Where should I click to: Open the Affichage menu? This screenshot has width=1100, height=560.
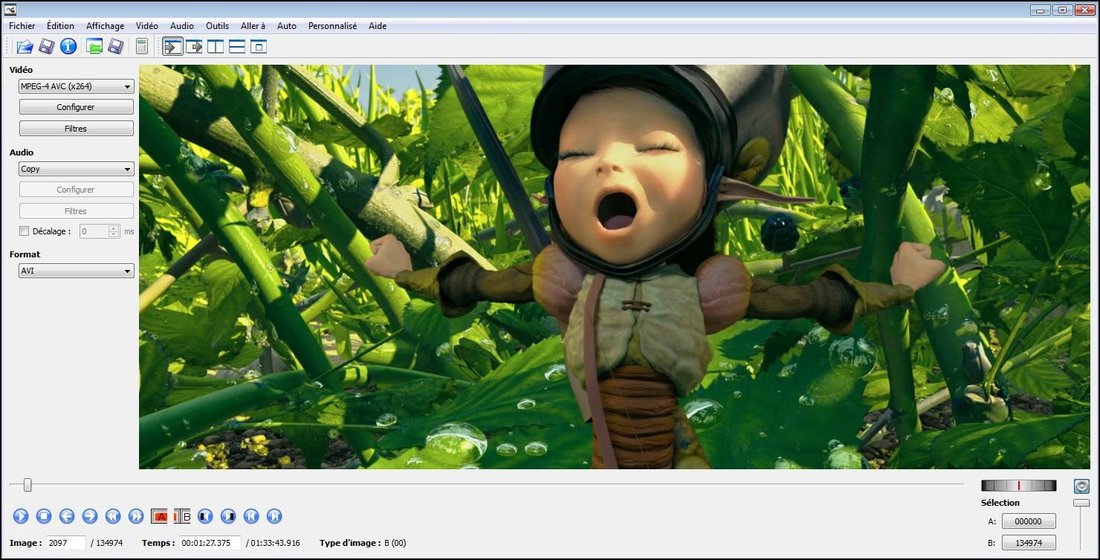pos(105,26)
